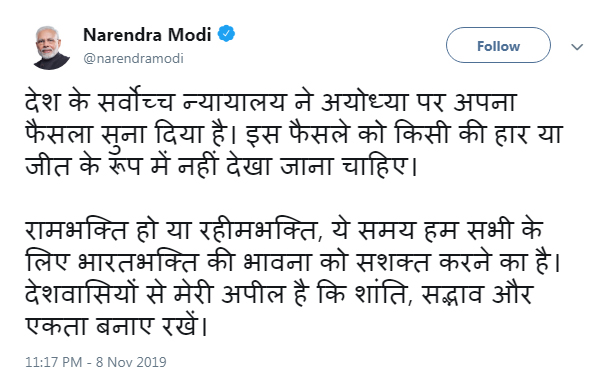Click the word "न्यायालय" in the tweet

click(x=235, y=102)
